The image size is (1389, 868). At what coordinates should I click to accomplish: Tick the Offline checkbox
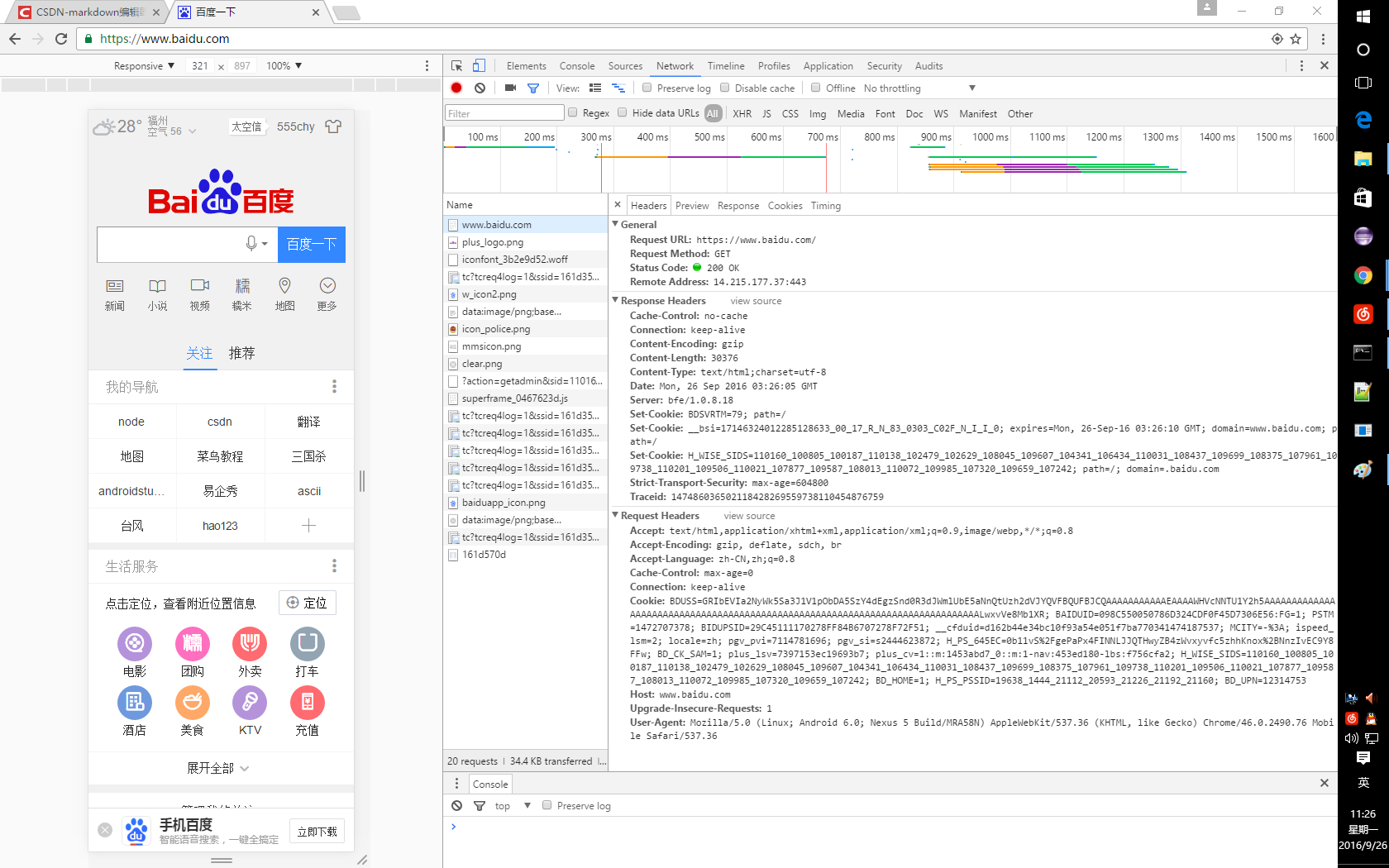coord(816,88)
